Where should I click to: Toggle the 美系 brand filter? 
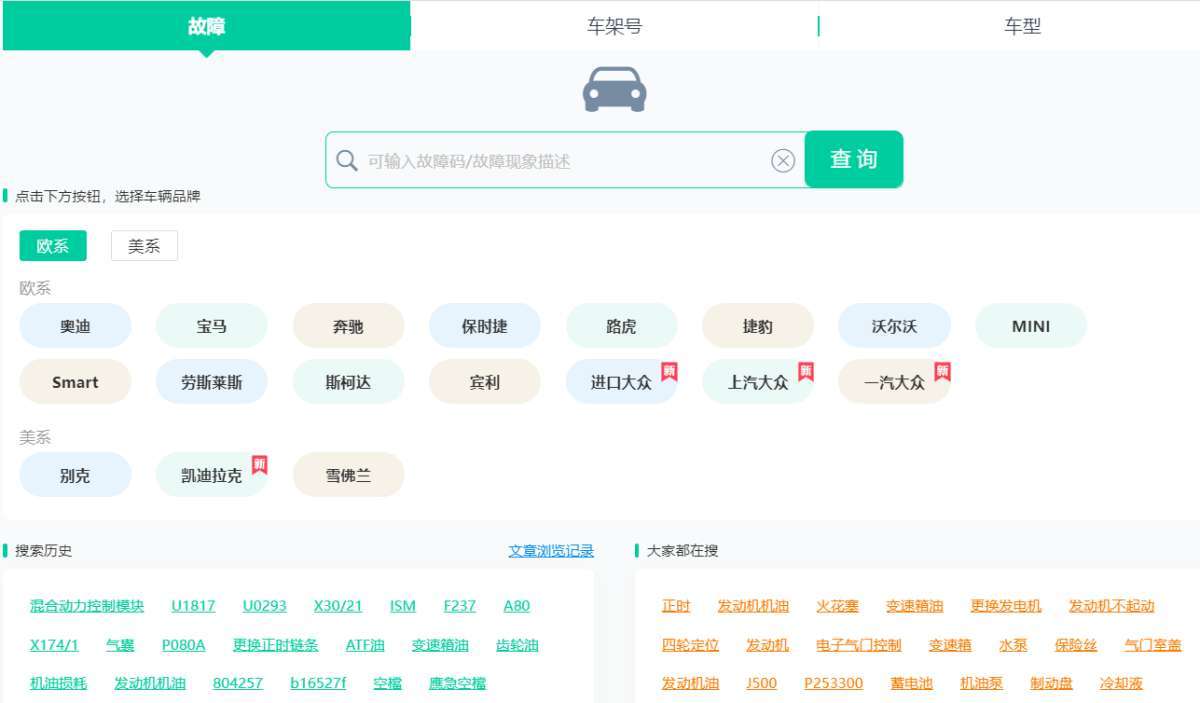(143, 245)
